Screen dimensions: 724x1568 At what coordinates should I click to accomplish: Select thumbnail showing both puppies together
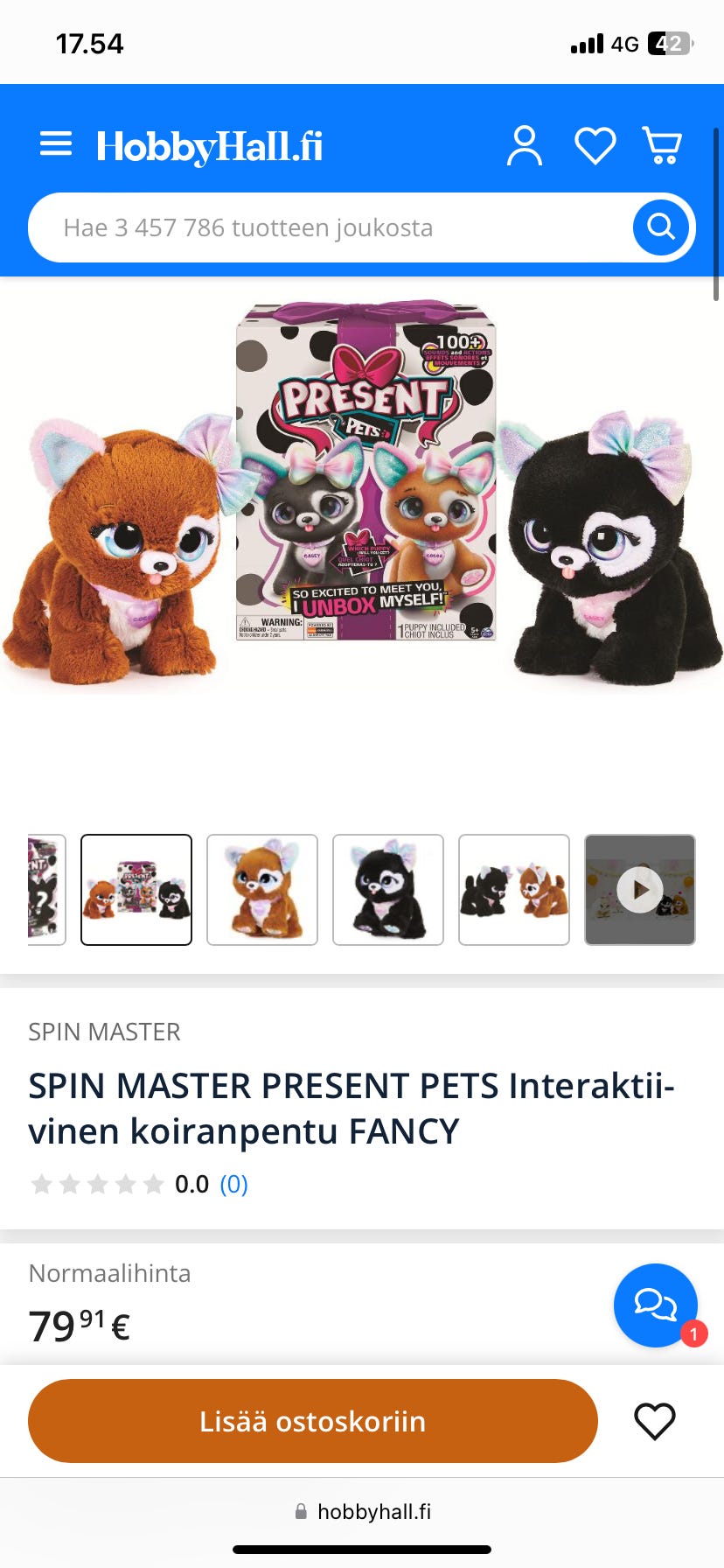coord(514,890)
